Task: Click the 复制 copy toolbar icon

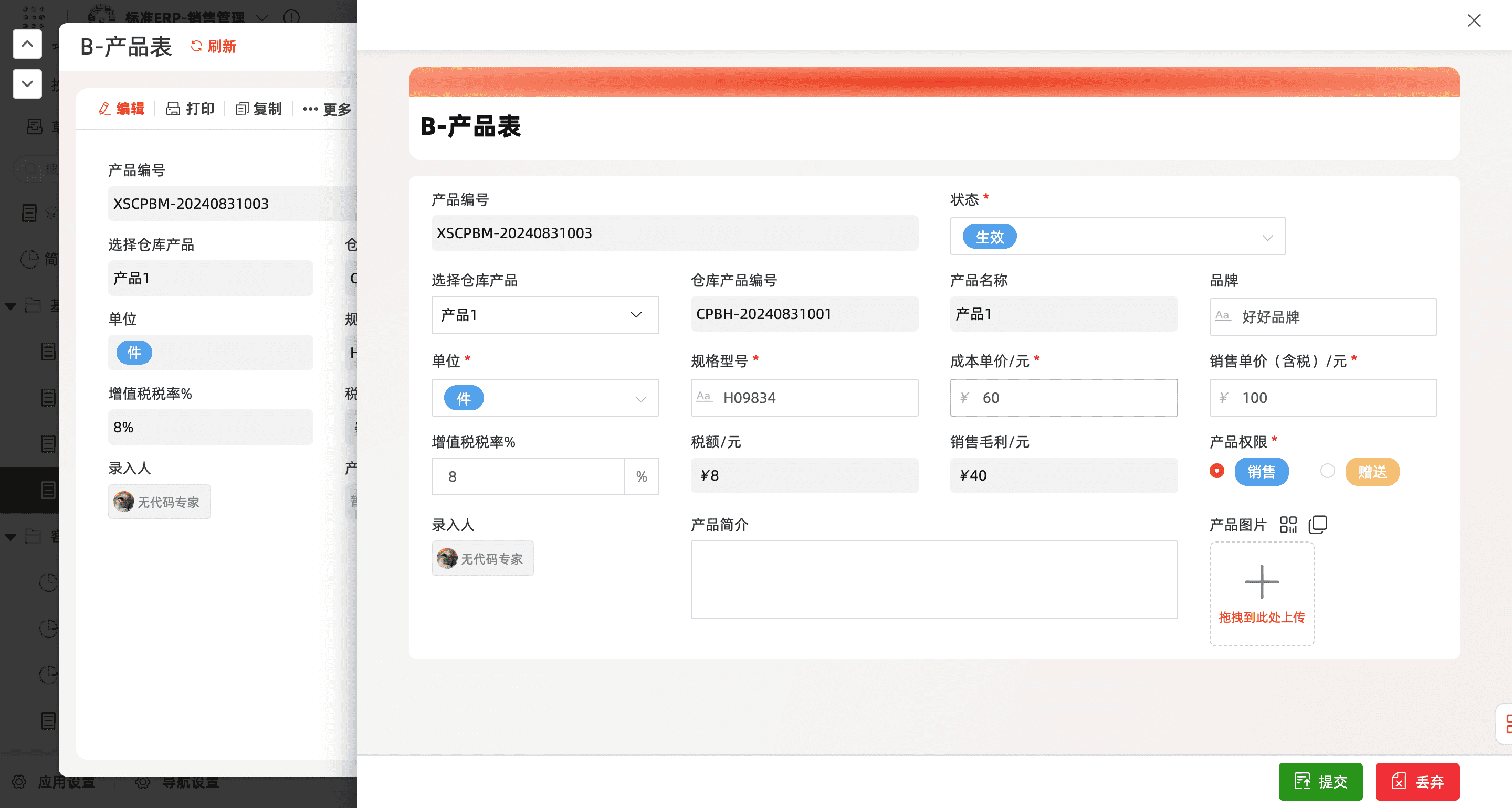Action: coord(241,109)
